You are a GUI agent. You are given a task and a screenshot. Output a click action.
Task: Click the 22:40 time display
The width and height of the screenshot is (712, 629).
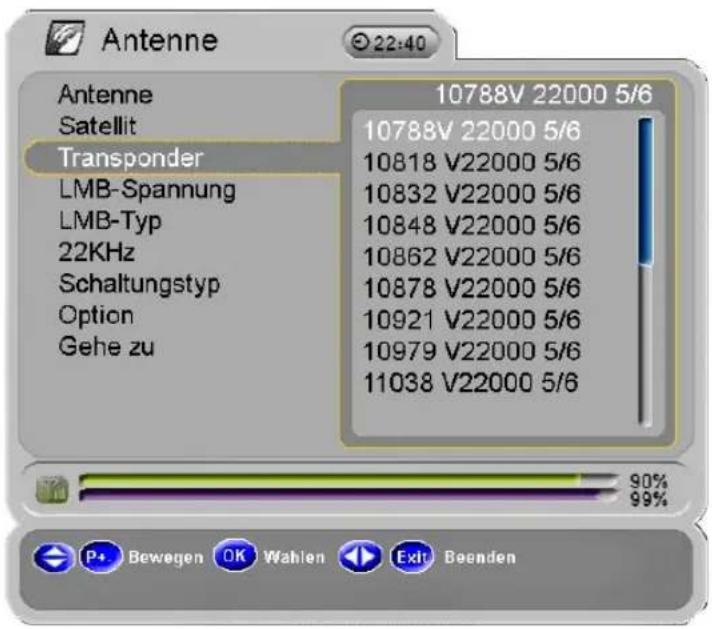(x=400, y=43)
